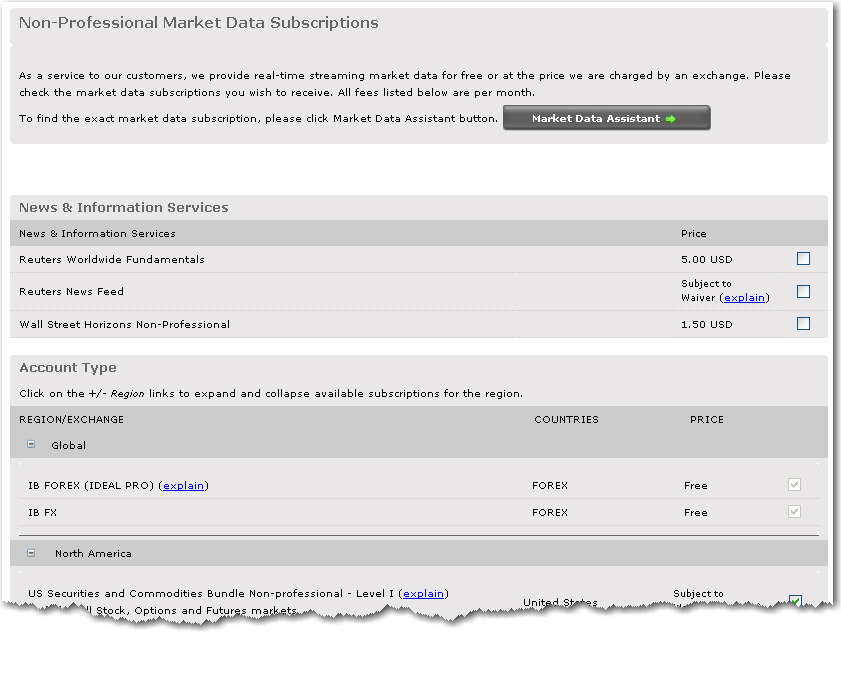Select the North America region label

click(x=93, y=554)
